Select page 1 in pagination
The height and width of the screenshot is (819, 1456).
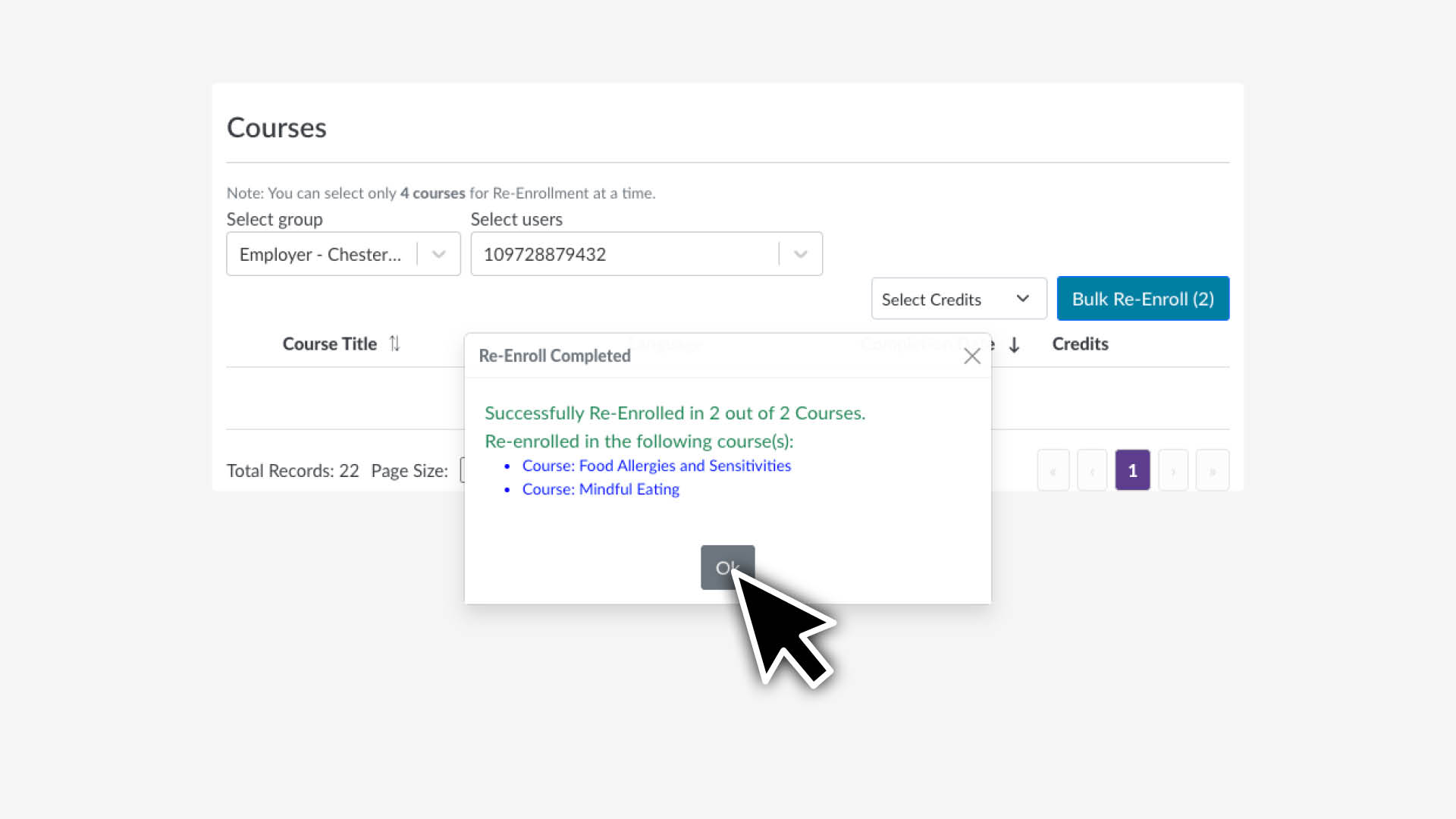(1132, 471)
